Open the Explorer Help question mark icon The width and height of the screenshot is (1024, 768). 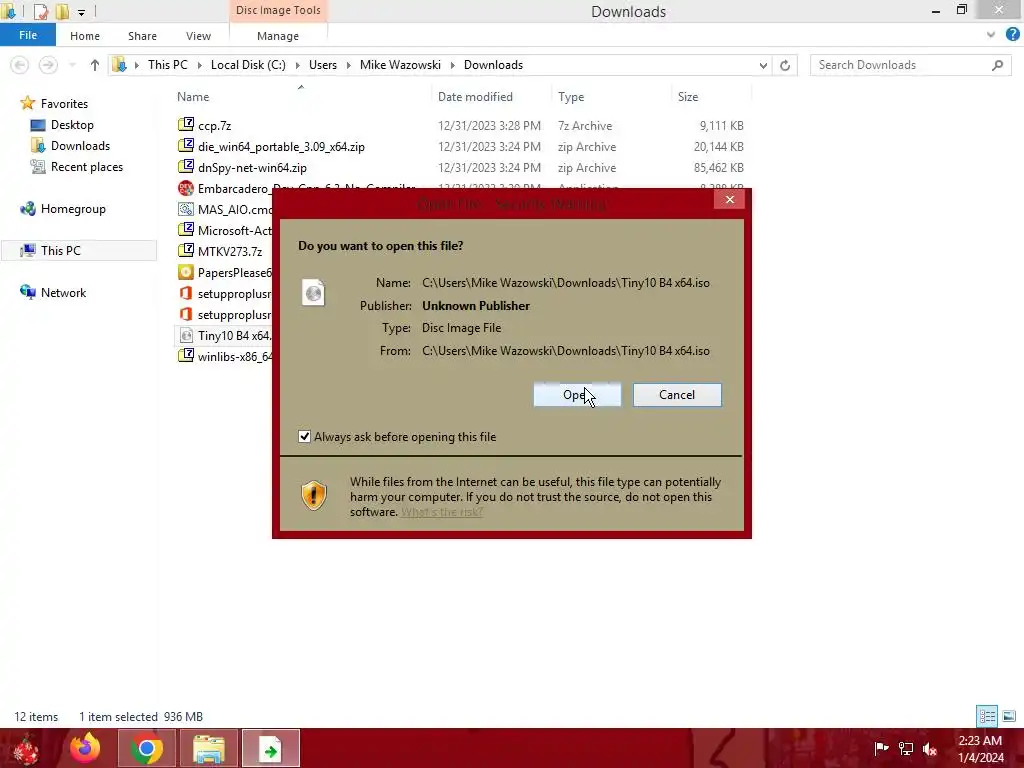tap(1012, 35)
